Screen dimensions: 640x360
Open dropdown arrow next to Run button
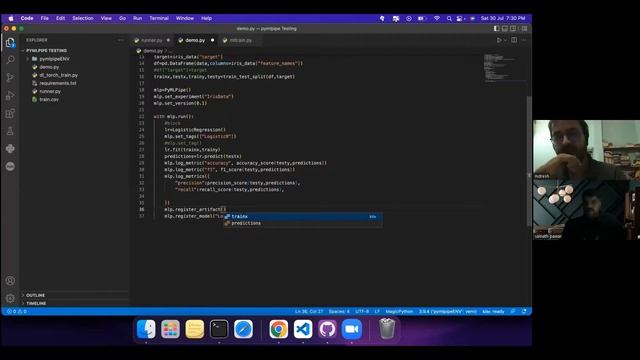[x=505, y=40]
